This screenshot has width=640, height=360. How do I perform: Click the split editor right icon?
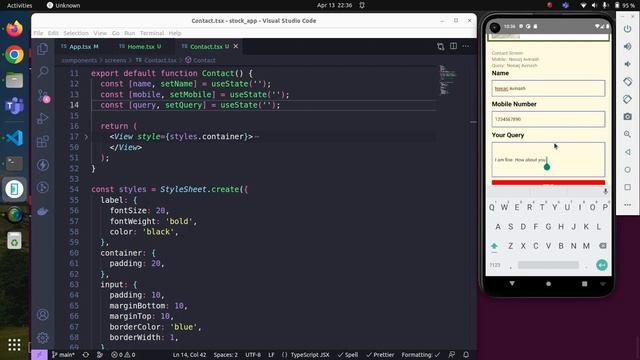click(453, 46)
